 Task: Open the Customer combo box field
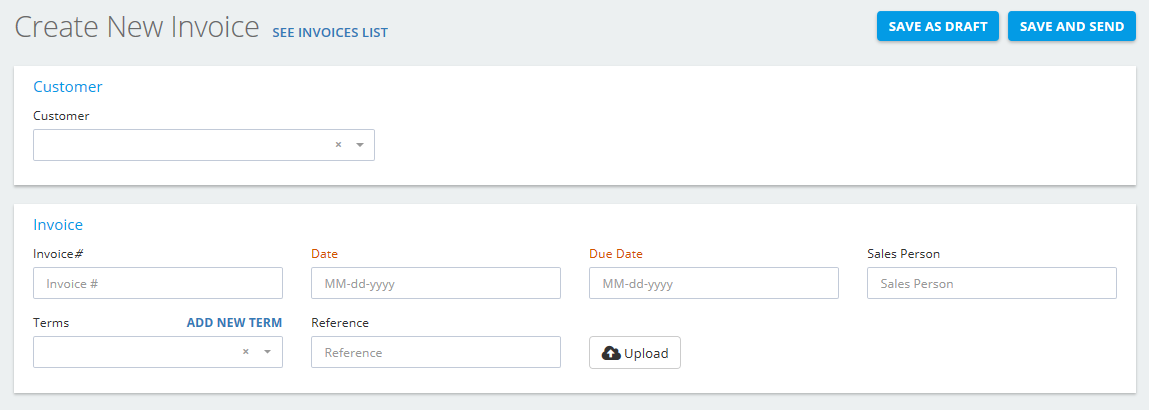pyautogui.click(x=204, y=145)
